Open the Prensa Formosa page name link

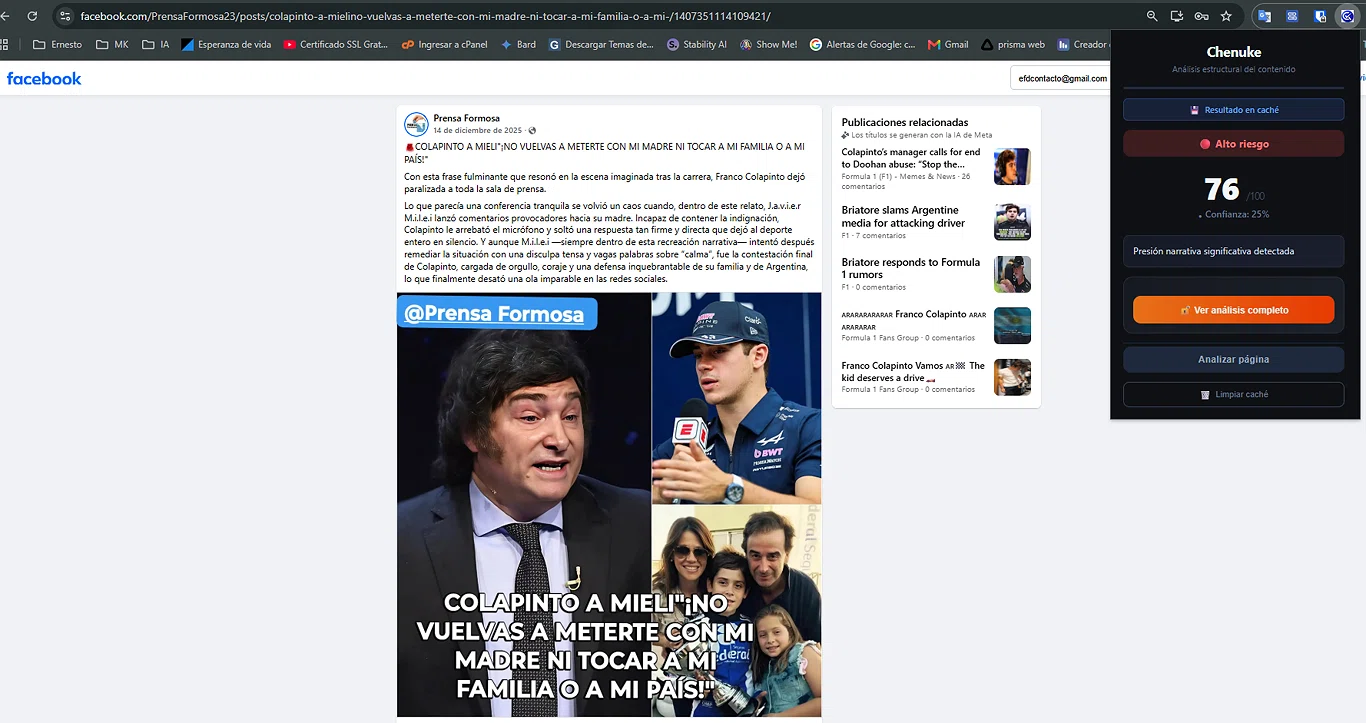coord(466,118)
